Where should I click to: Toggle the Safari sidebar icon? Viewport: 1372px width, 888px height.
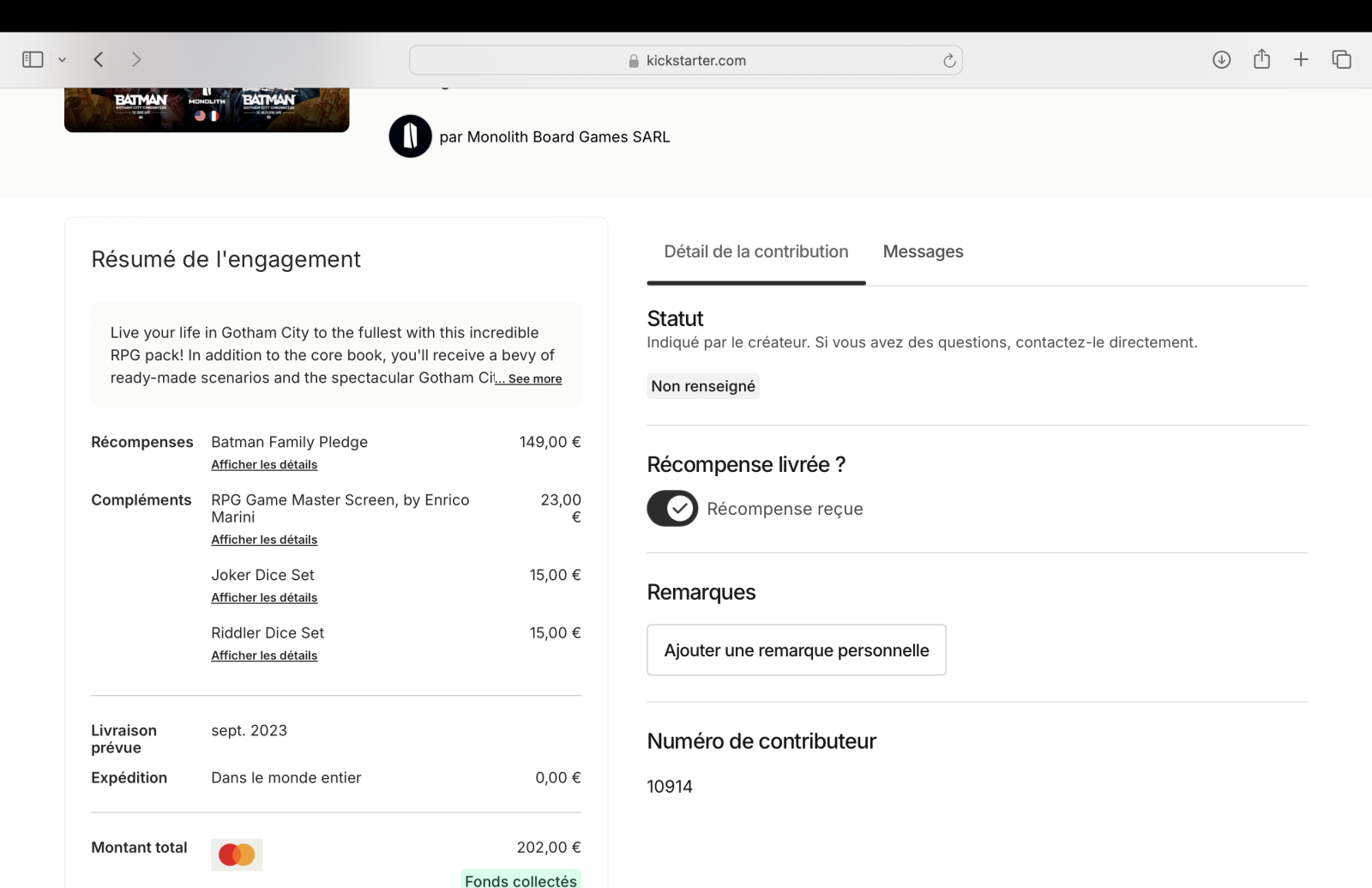pos(33,59)
